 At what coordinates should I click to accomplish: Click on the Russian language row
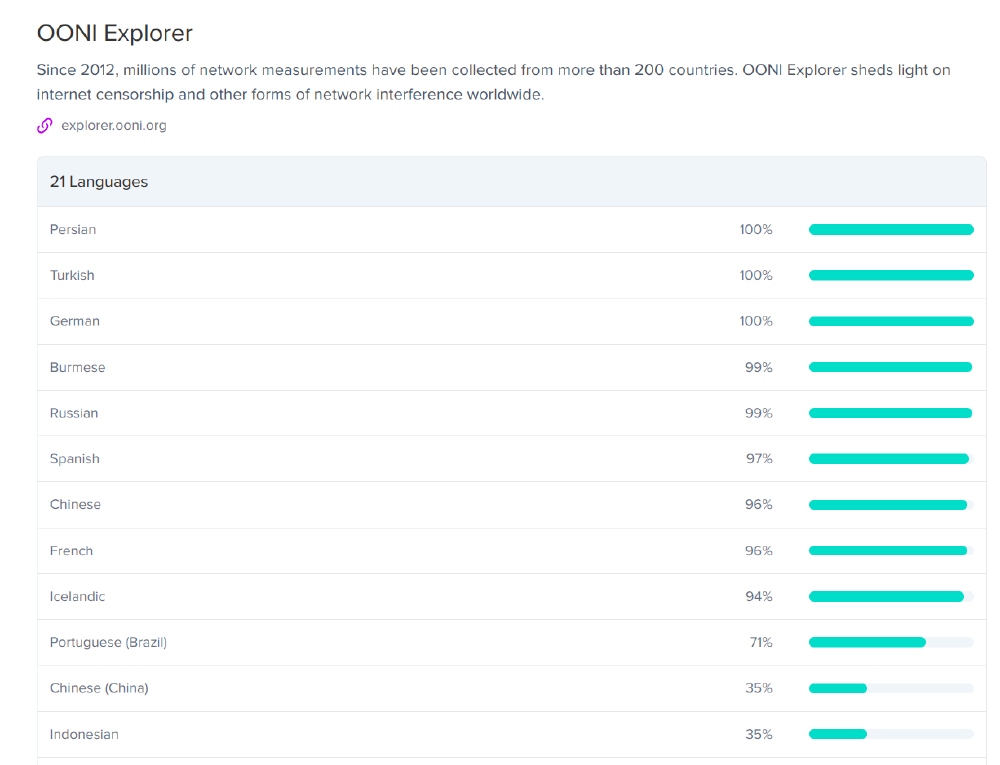(x=74, y=413)
